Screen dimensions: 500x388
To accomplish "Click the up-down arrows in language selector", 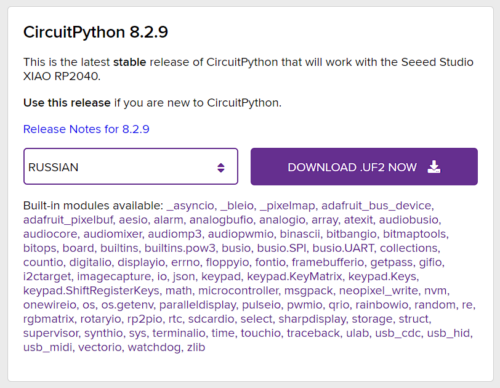I will pyautogui.click(x=221, y=167).
